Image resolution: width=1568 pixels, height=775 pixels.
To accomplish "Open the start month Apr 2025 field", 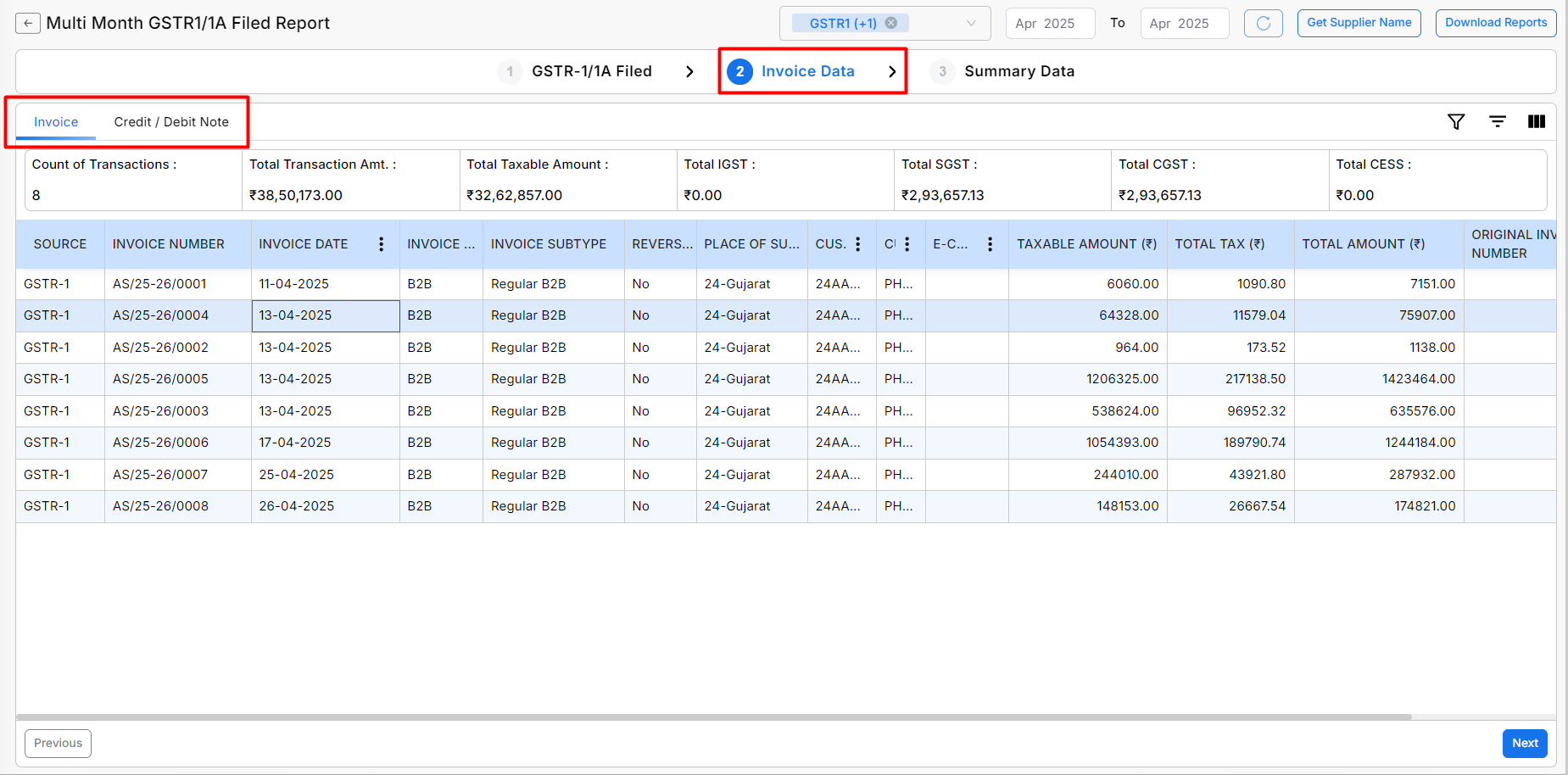I will [x=1049, y=24].
